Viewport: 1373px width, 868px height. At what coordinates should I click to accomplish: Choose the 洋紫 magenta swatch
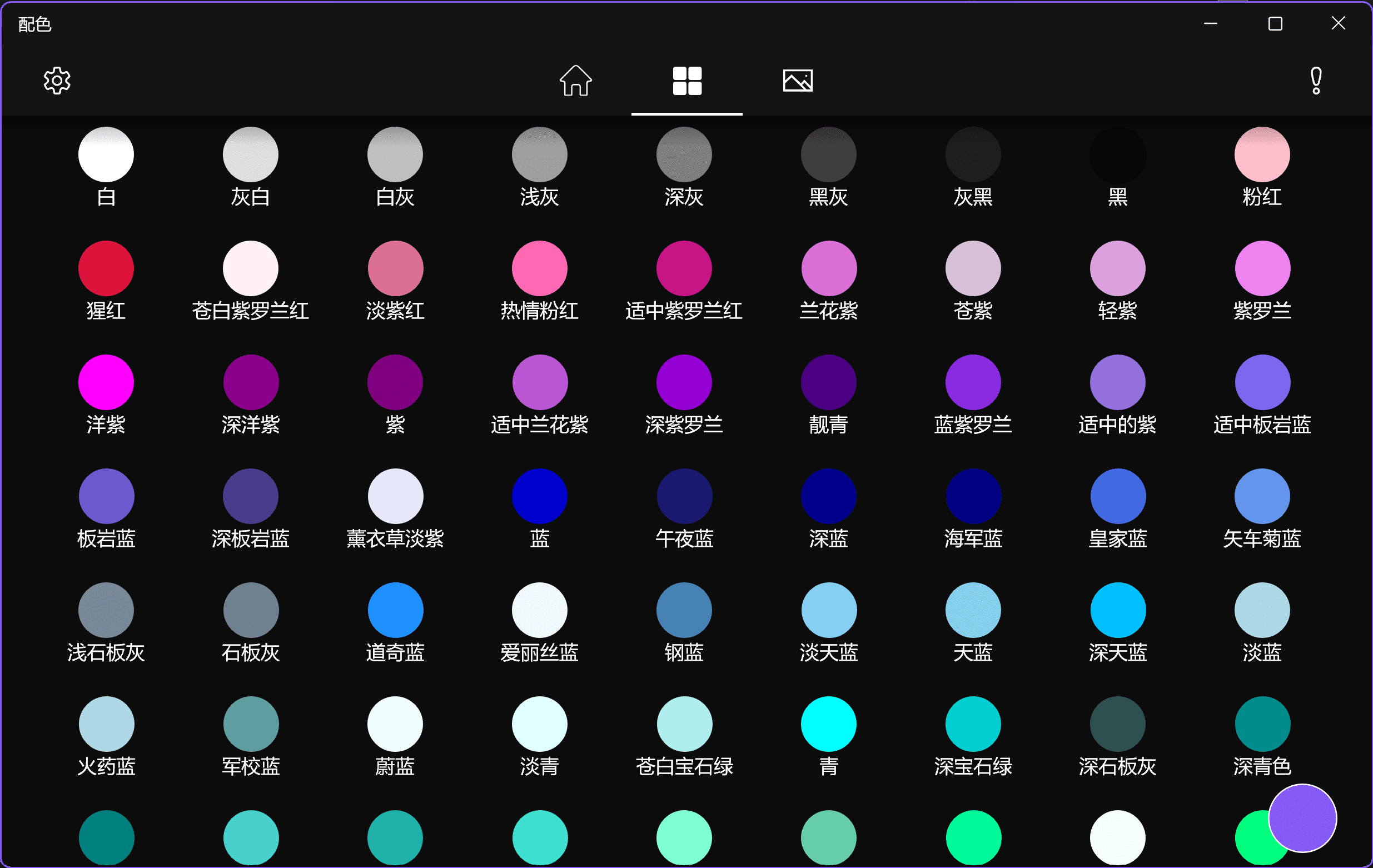[x=106, y=382]
